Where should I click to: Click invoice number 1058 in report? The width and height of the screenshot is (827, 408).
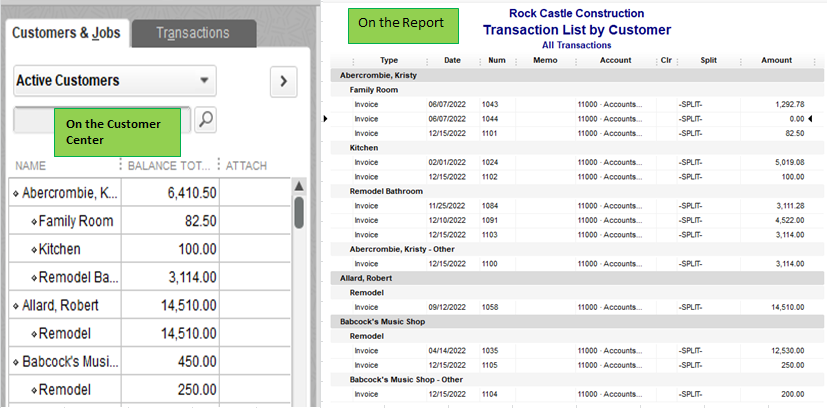489,307
